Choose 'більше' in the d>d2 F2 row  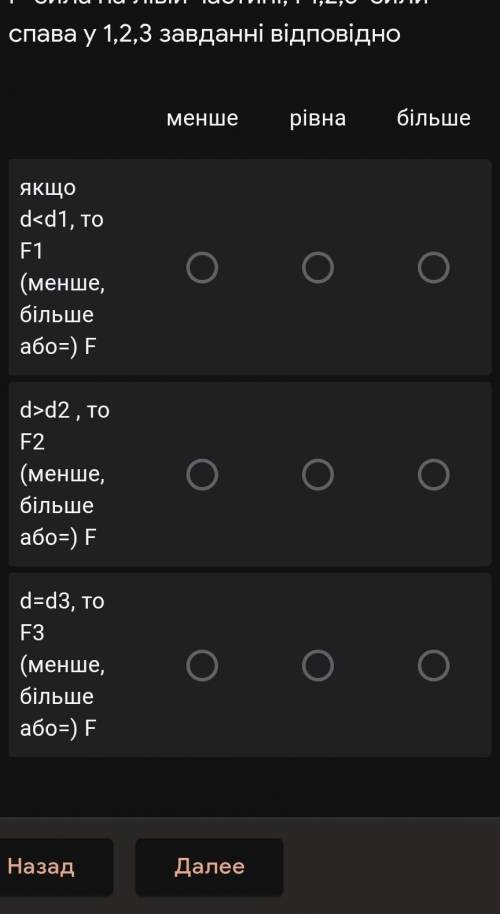pyautogui.click(x=434, y=474)
